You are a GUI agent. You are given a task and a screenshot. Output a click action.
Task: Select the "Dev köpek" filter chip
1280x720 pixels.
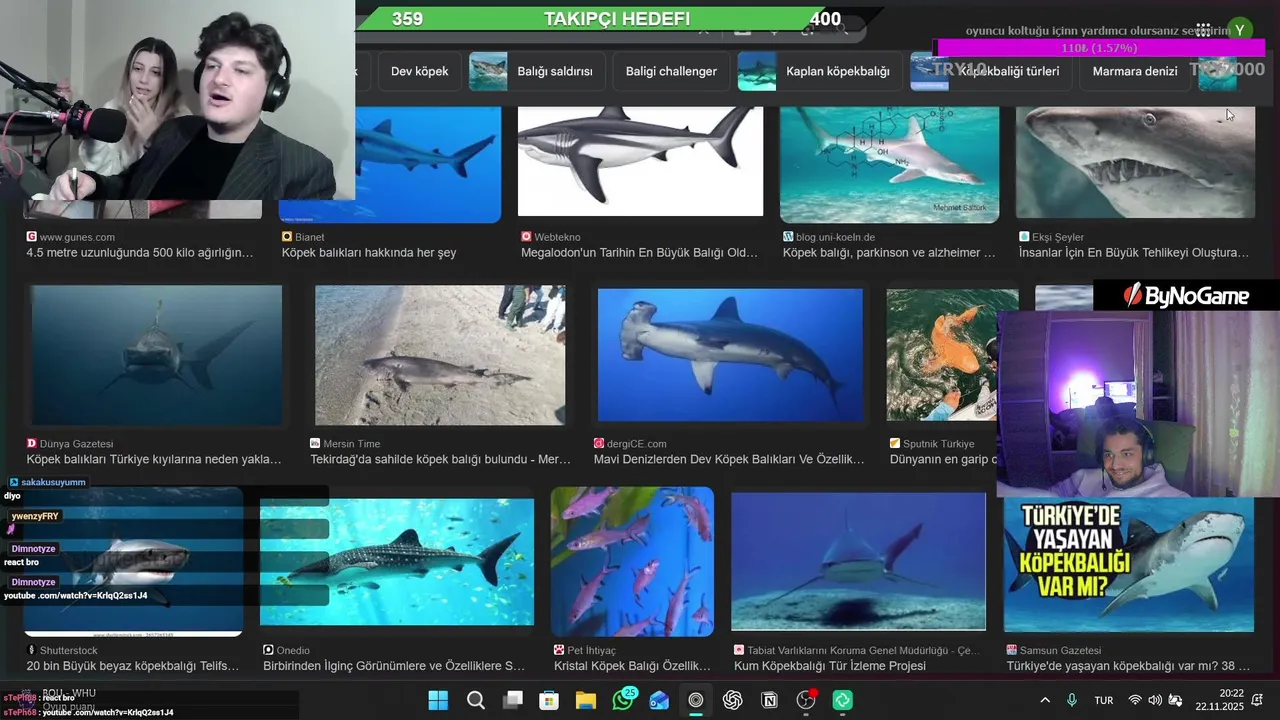(419, 71)
